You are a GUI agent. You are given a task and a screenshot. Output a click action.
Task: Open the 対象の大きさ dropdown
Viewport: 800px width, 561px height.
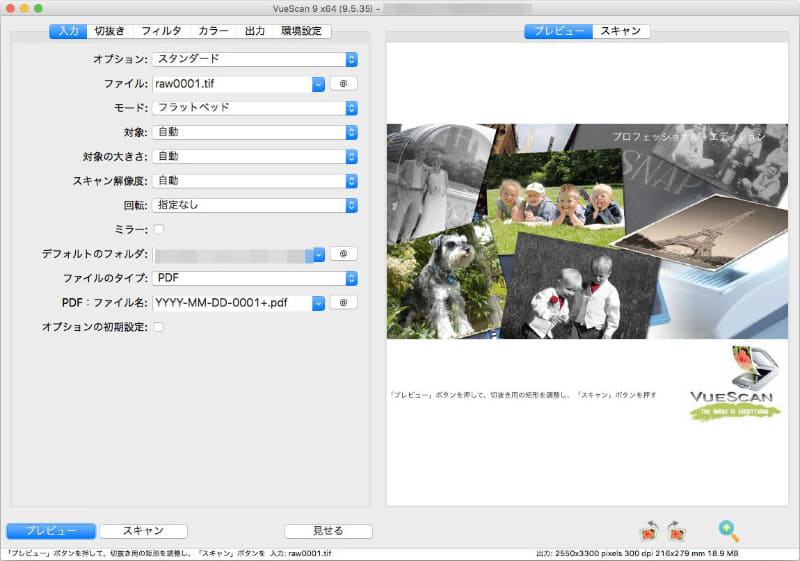255,157
